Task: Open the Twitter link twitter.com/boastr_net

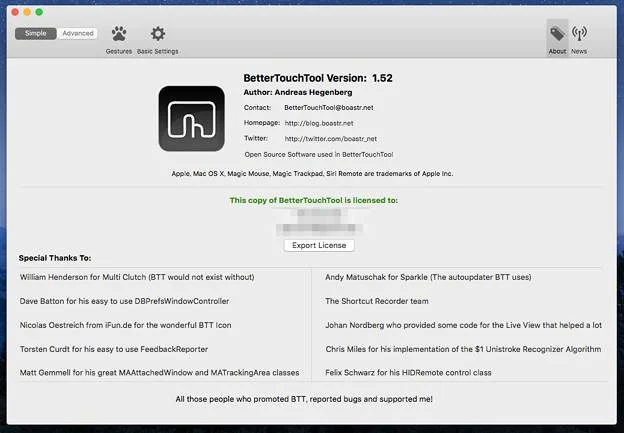Action: pos(331,138)
